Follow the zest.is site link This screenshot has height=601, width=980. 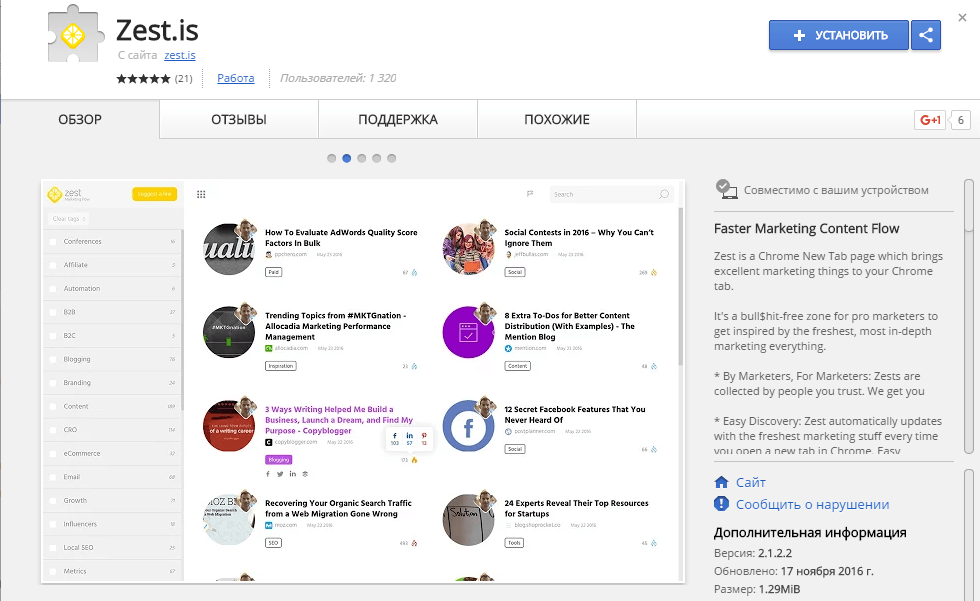pos(180,55)
